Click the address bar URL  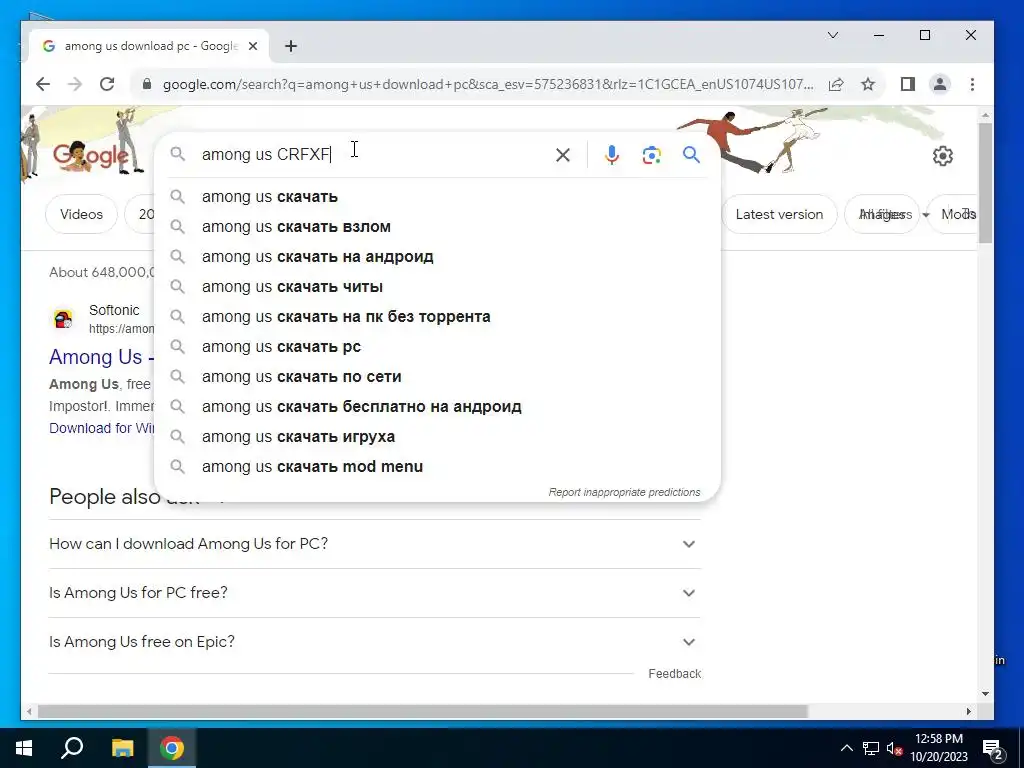click(x=487, y=84)
